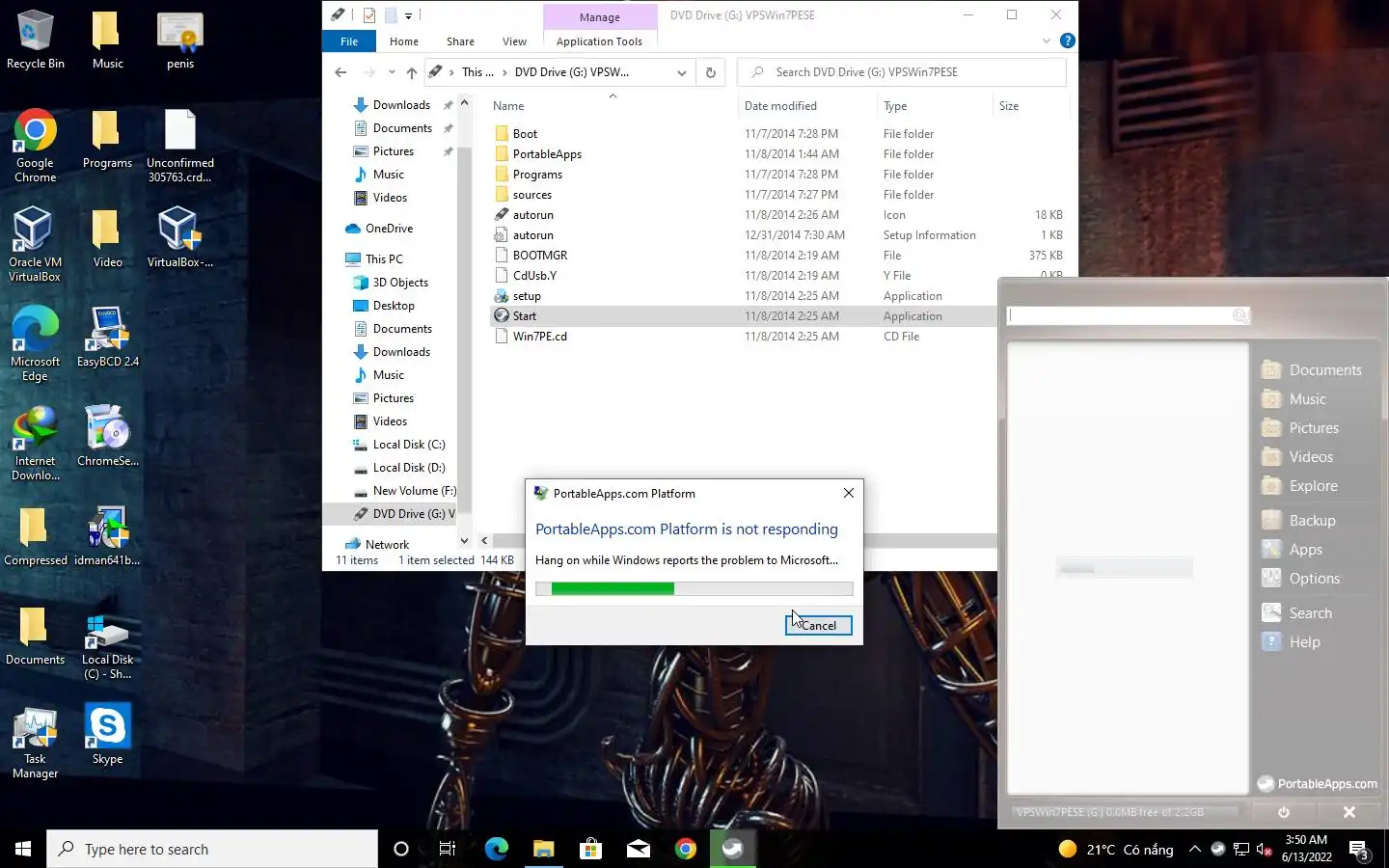Viewport: 1389px width, 868px height.
Task: Switch to Share ribbon tab
Action: [x=460, y=41]
